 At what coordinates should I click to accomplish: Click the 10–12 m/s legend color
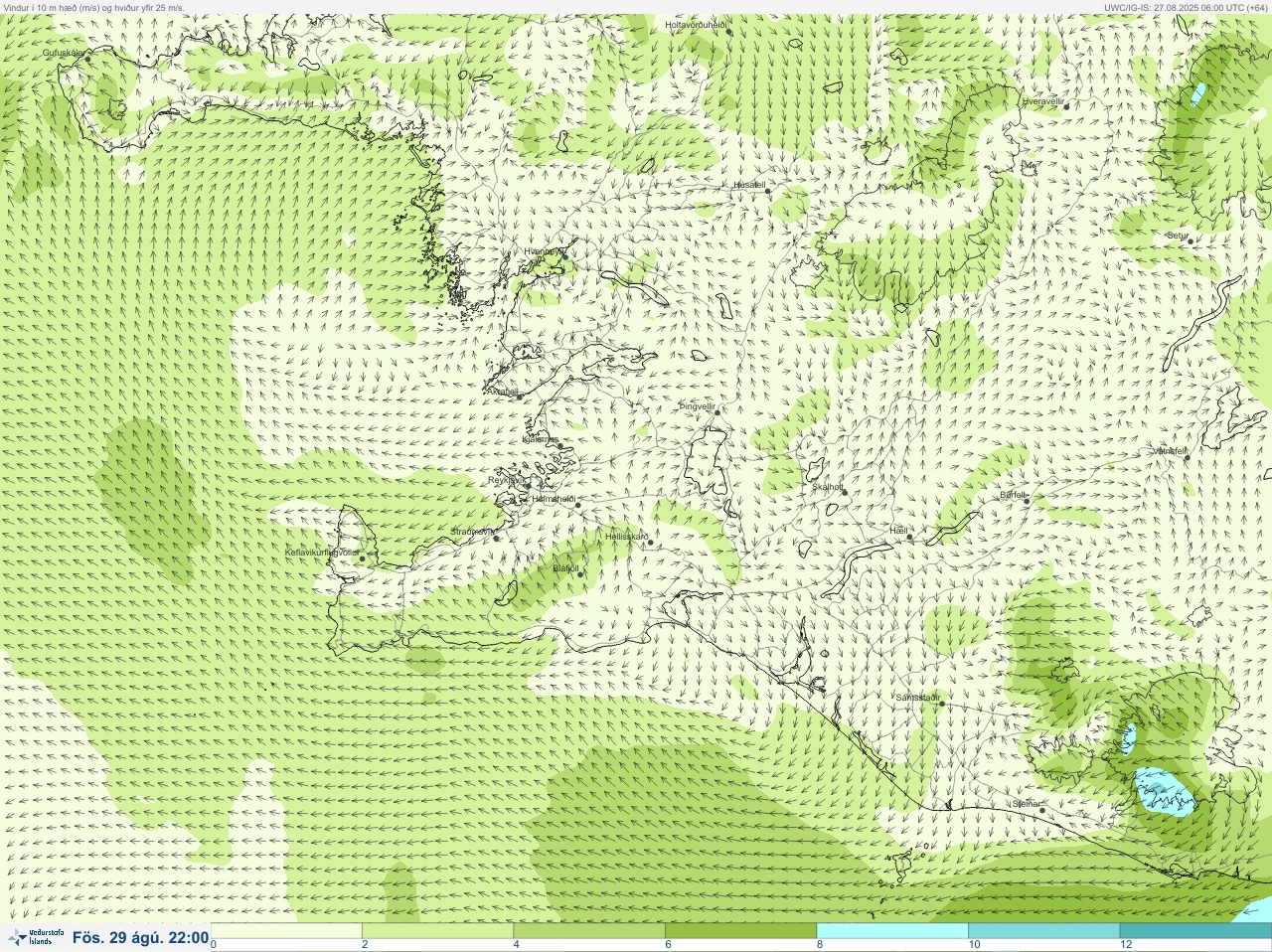pyautogui.click(x=1043, y=931)
